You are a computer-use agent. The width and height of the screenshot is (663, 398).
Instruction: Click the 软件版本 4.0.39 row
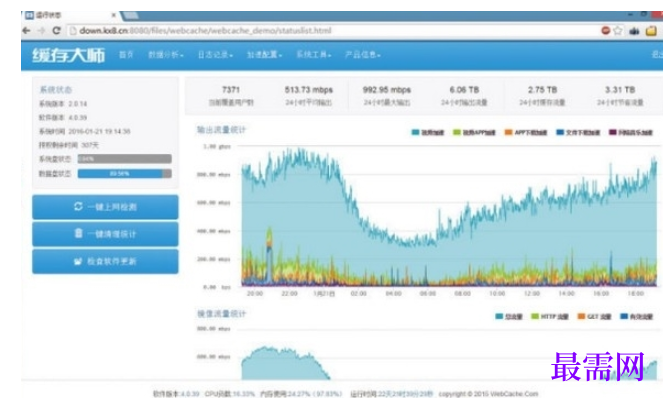[63, 118]
